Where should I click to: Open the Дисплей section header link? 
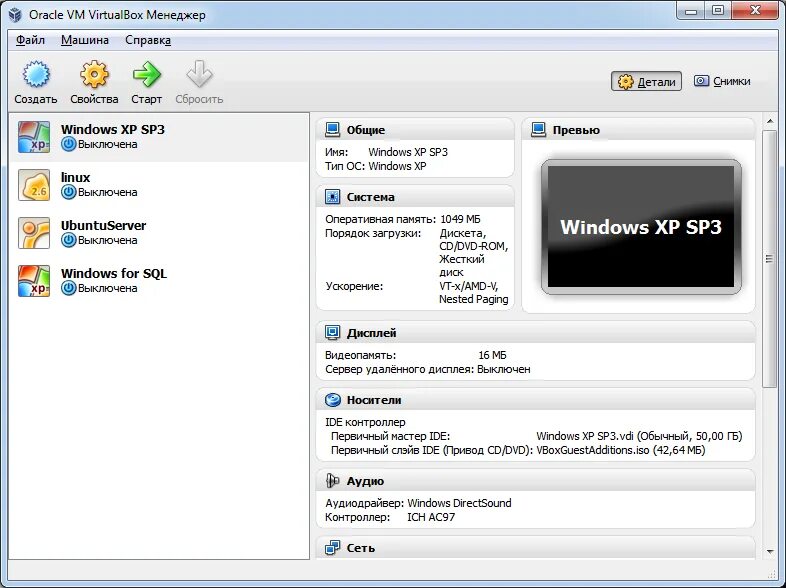click(x=371, y=333)
